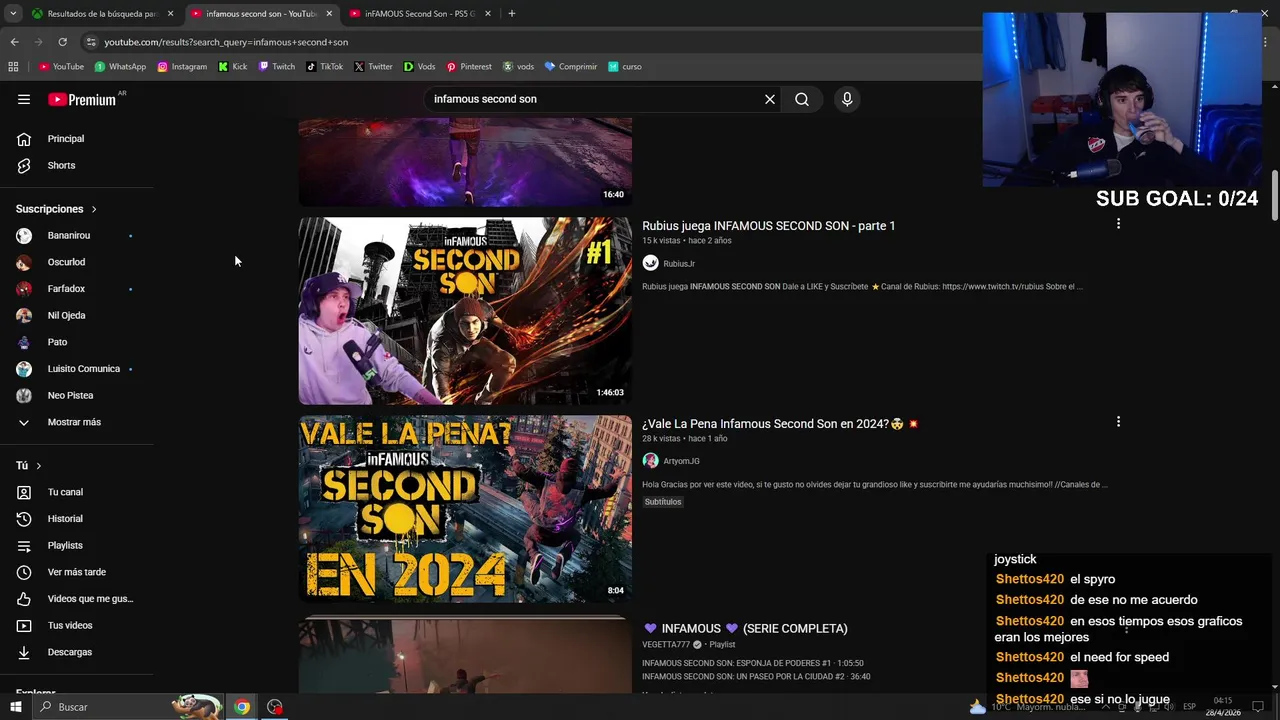Open the Comprimir bookmark

pos(571,67)
